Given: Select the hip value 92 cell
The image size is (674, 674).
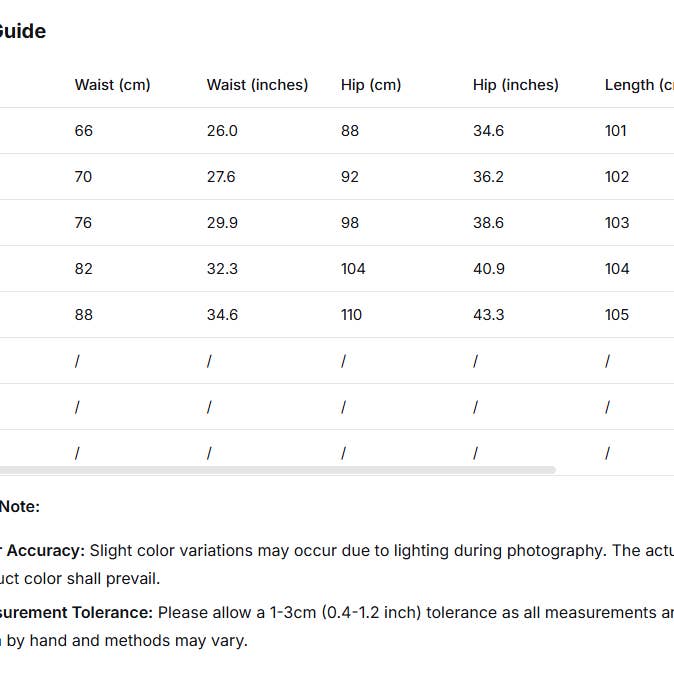Looking at the screenshot, I should 350,177.
